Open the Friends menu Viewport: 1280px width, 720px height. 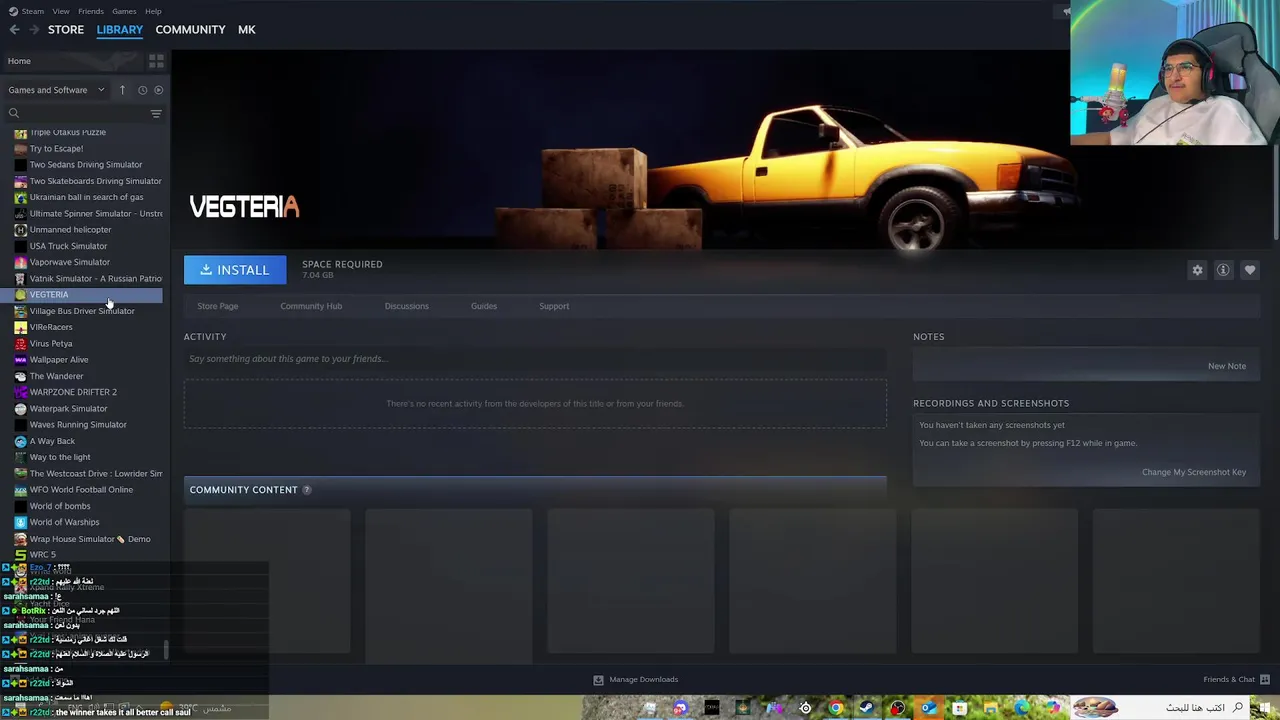[91, 11]
